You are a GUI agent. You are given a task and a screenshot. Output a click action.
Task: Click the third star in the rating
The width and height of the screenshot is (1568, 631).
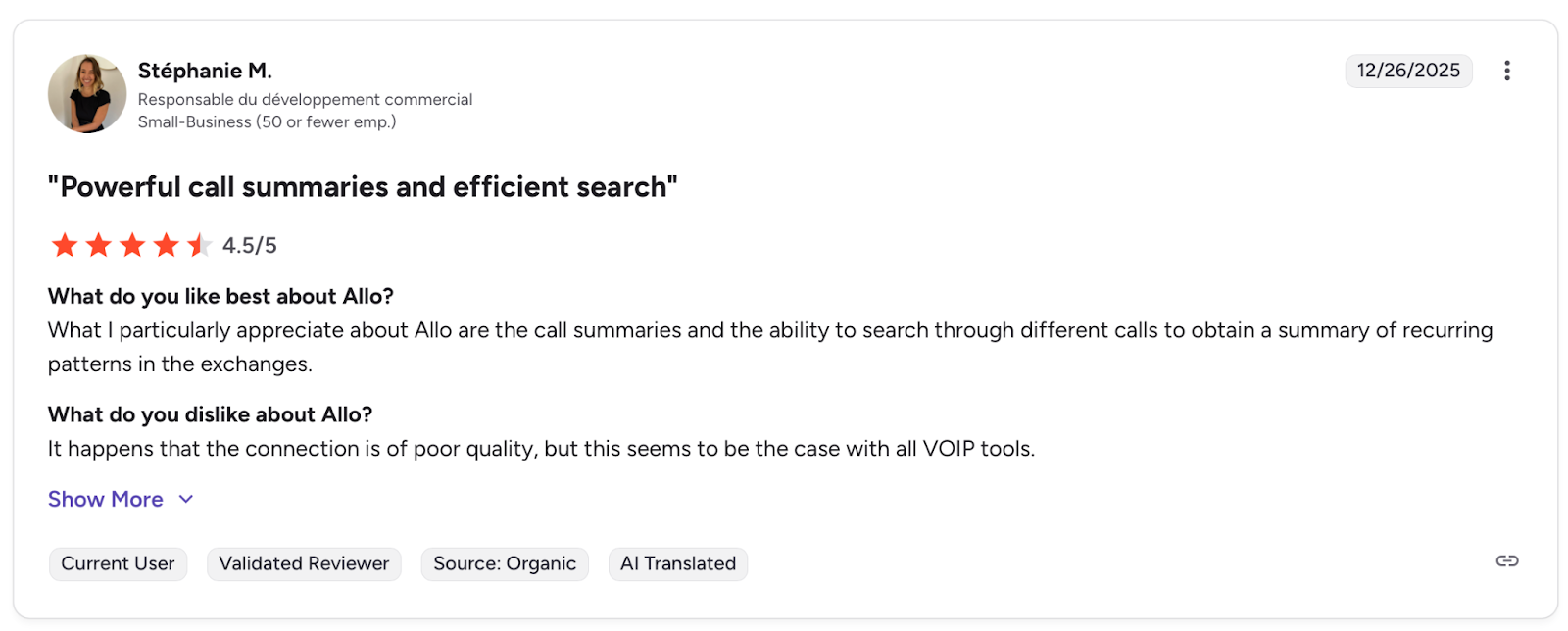click(132, 245)
